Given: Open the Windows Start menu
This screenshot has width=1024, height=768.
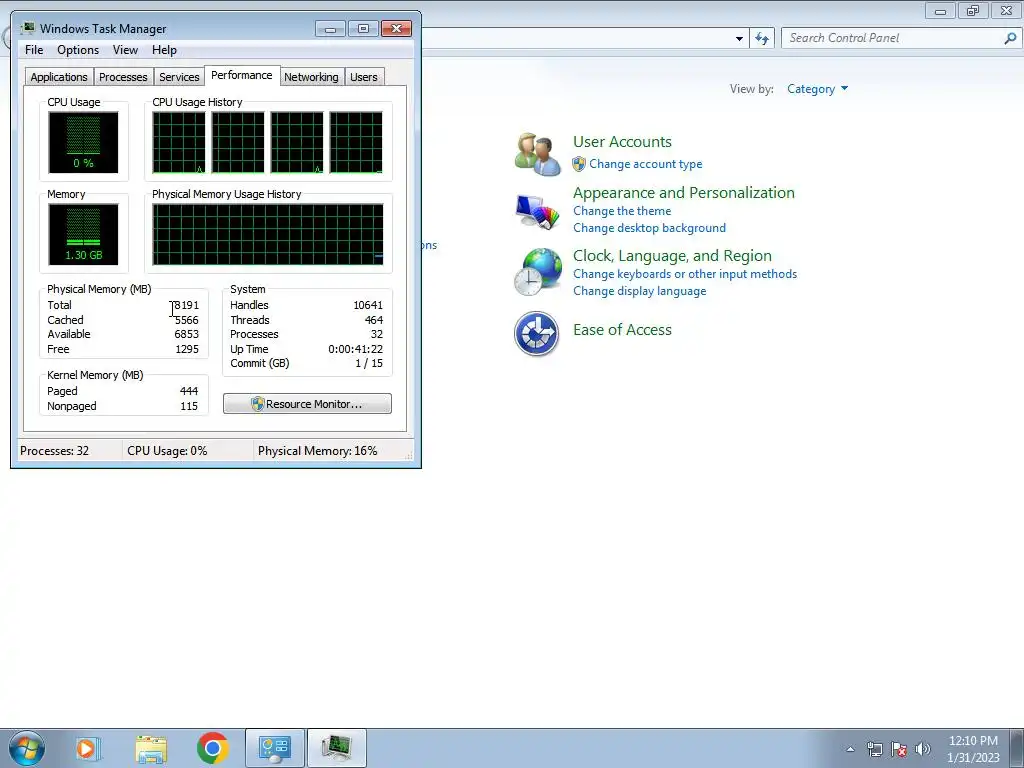Looking at the screenshot, I should (27, 748).
